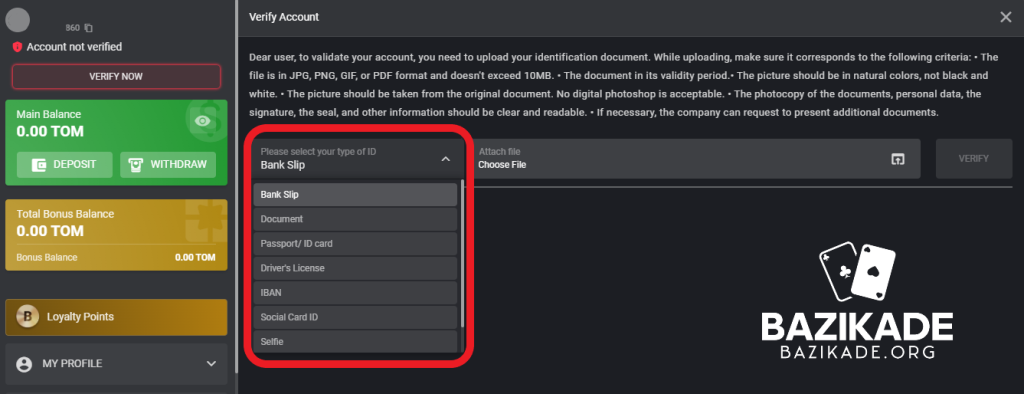Click the VERIFY NOW button
The width and height of the screenshot is (1024, 394).
coord(116,76)
